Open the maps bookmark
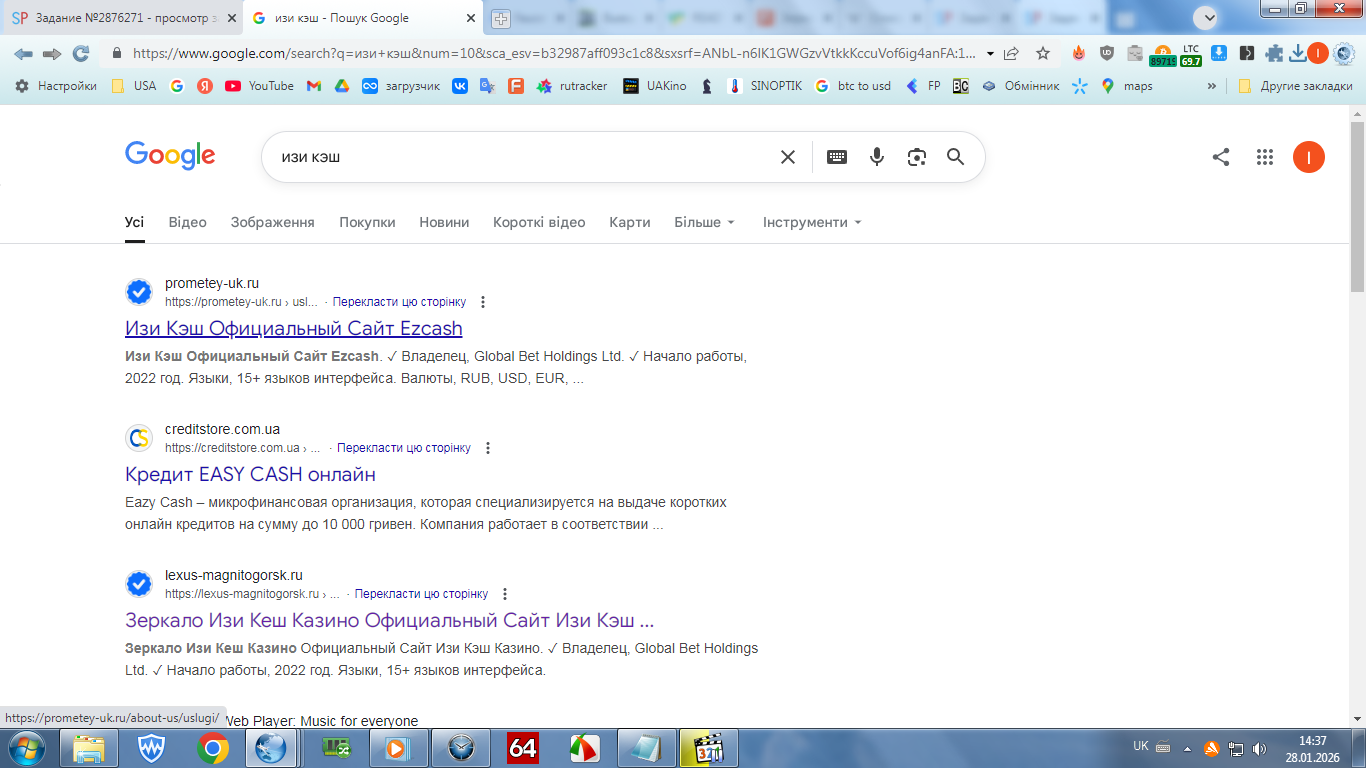 (1126, 86)
